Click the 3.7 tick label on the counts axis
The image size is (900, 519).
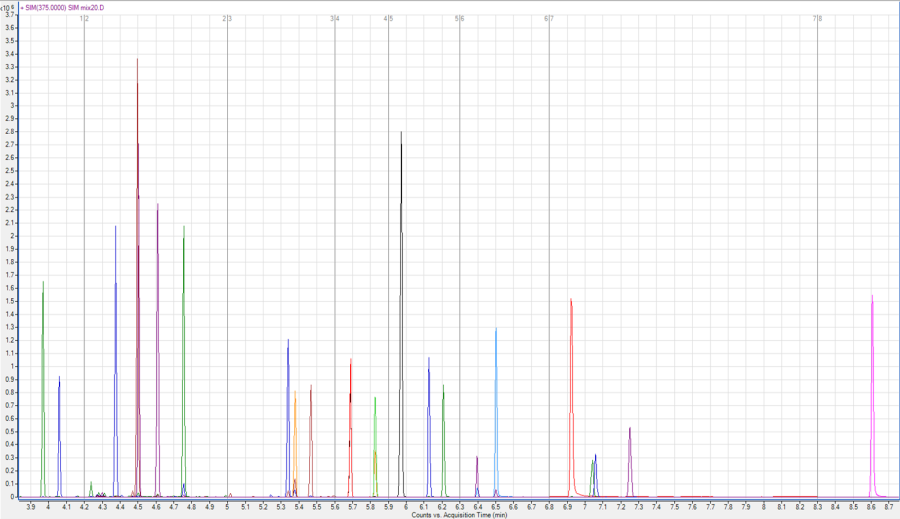tap(9, 15)
